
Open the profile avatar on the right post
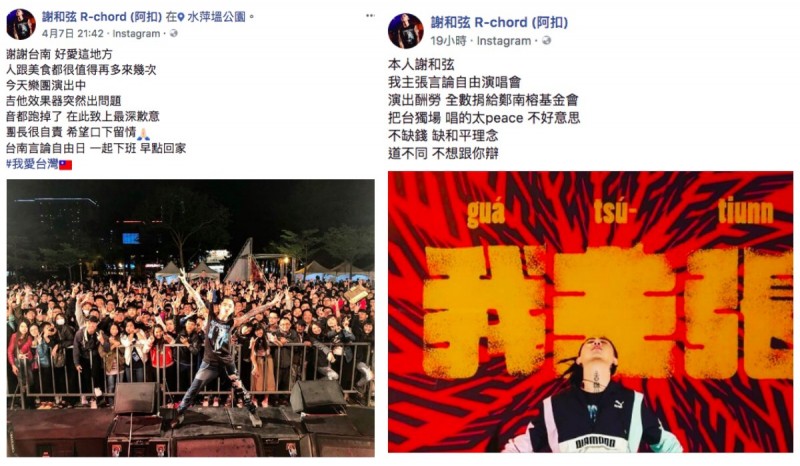pyautogui.click(x=406, y=31)
